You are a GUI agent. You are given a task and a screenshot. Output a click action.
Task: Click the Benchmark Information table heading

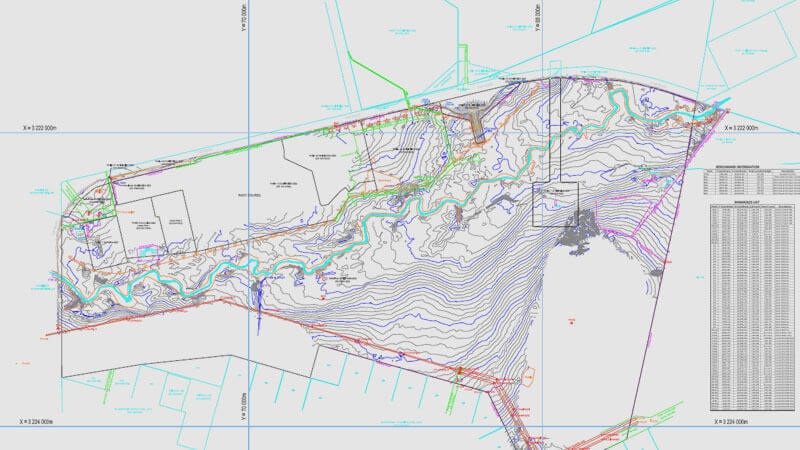tap(737, 167)
